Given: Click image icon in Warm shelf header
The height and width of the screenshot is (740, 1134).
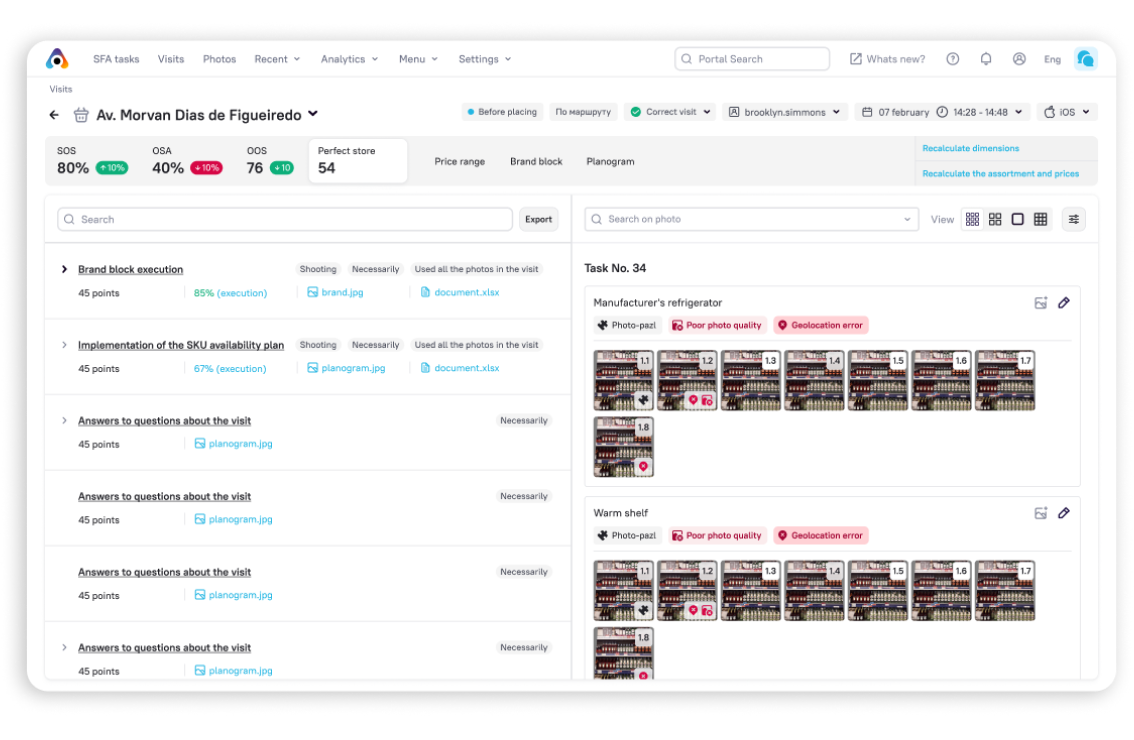Looking at the screenshot, I should [1041, 513].
